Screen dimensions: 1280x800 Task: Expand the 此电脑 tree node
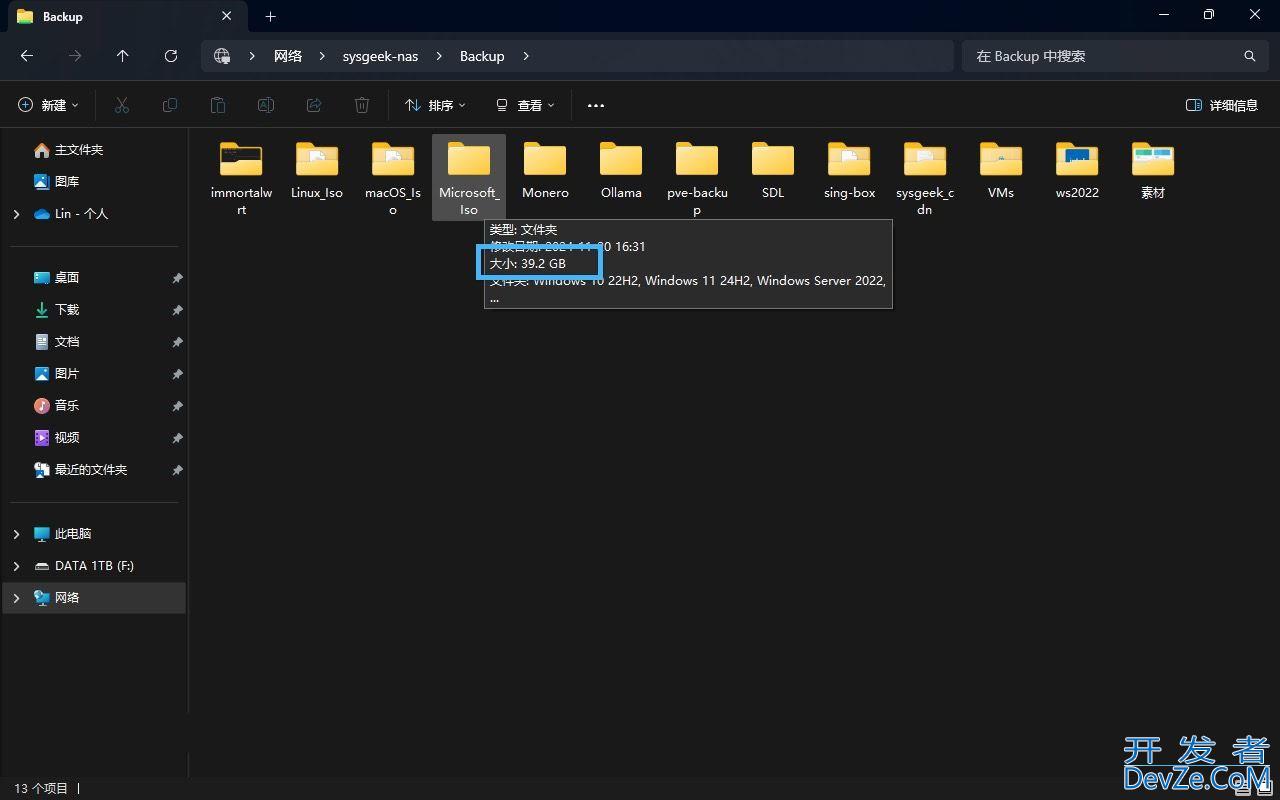click(x=16, y=534)
